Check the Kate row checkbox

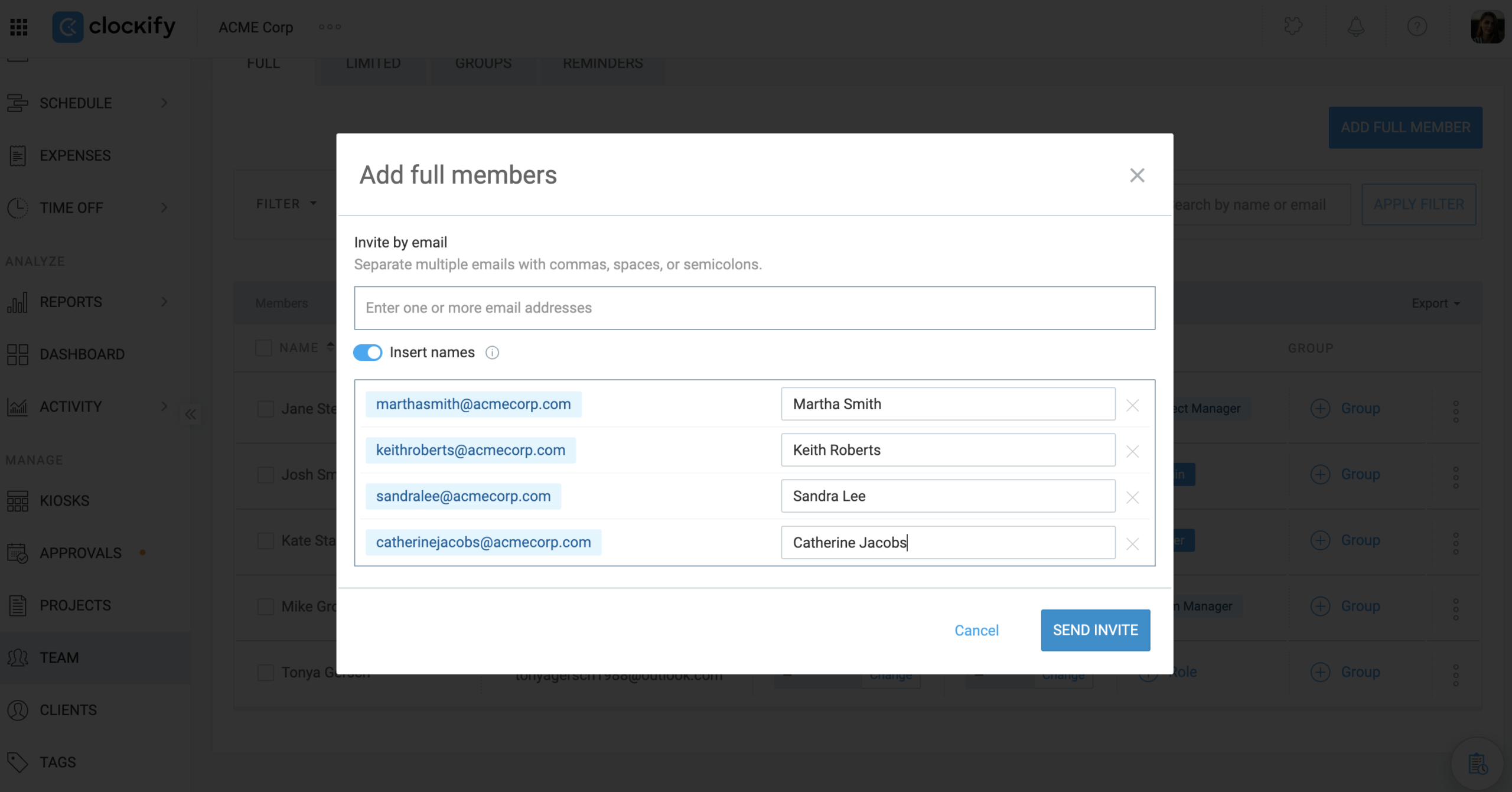point(266,540)
